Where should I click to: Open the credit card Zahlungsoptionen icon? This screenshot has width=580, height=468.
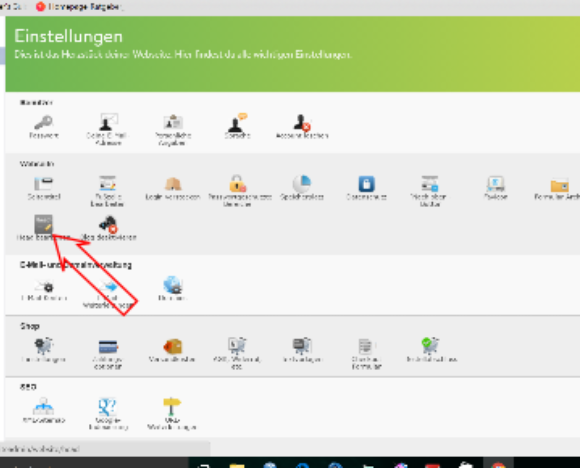tap(108, 347)
